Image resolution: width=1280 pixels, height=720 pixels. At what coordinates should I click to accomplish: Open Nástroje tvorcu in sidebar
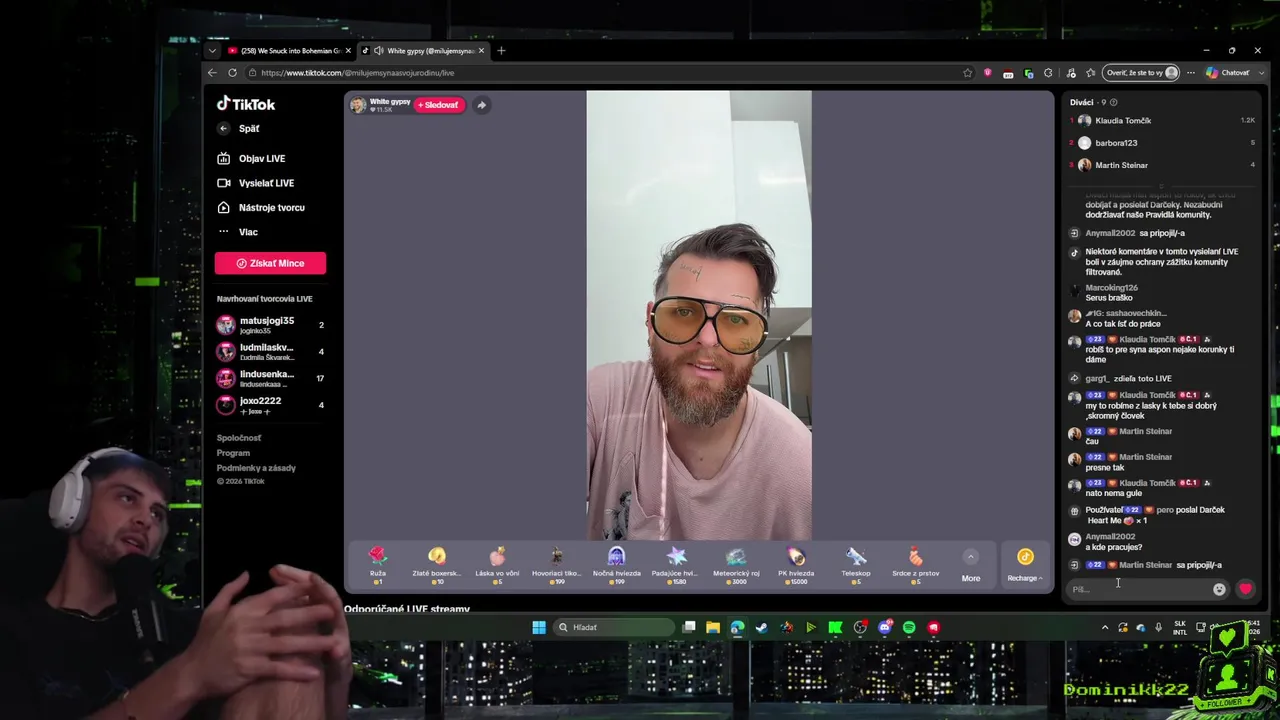point(261,207)
